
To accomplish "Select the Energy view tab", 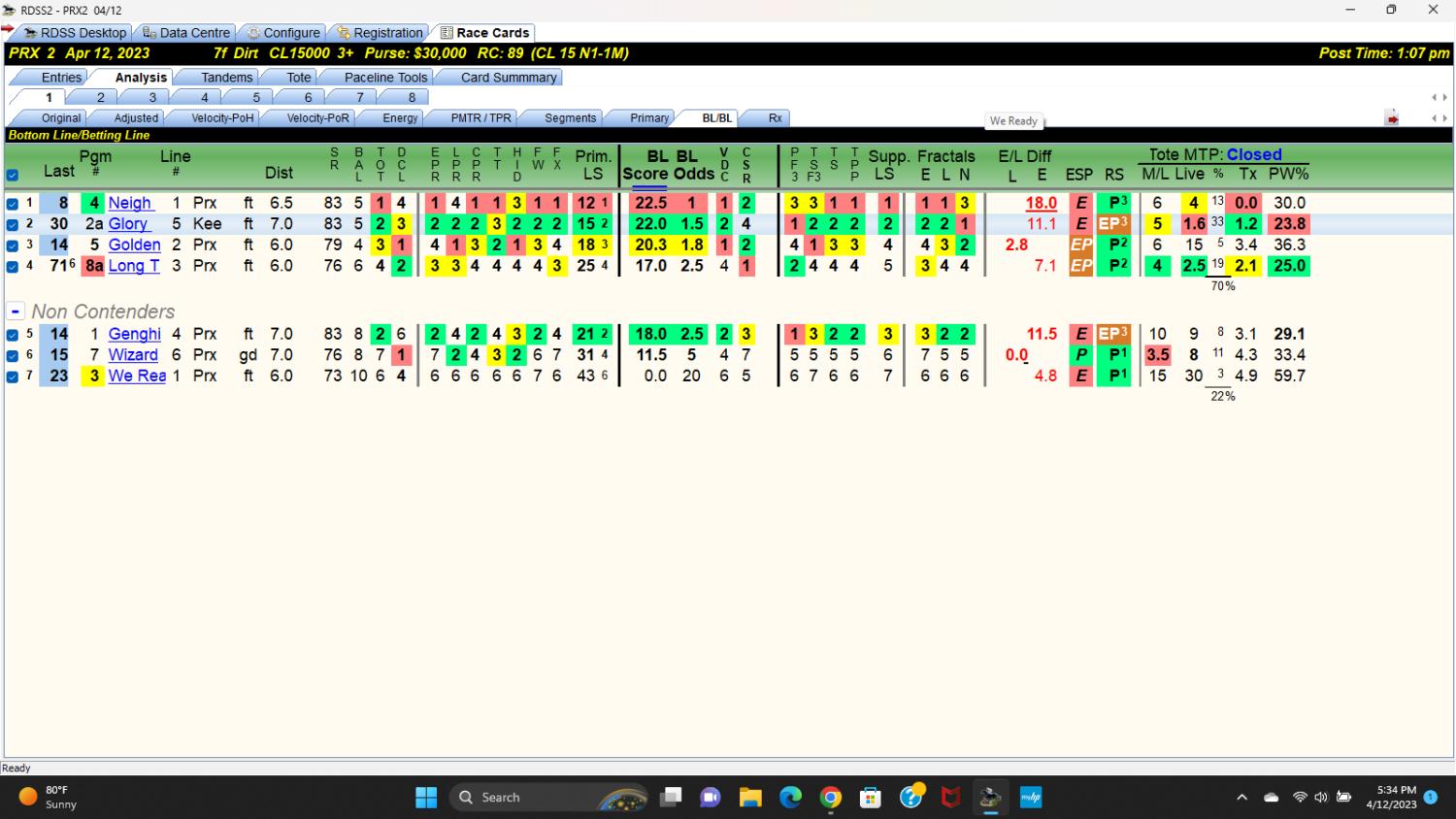I will point(400,118).
